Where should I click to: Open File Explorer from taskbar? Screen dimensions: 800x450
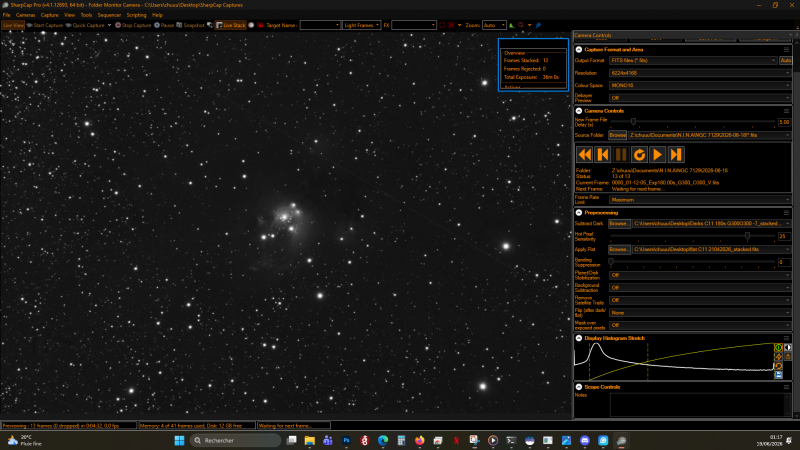tap(310, 440)
